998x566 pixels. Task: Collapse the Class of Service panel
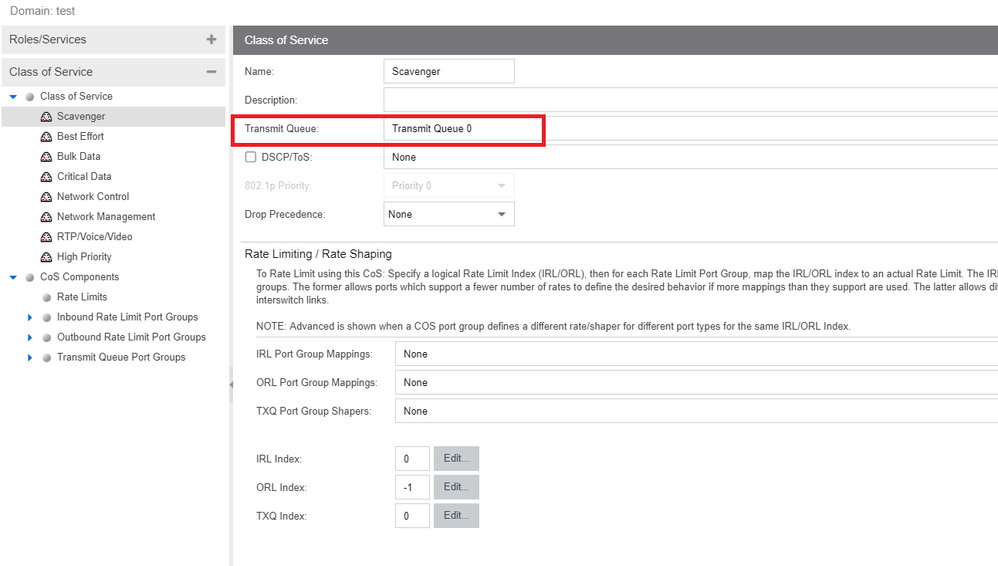tap(211, 72)
